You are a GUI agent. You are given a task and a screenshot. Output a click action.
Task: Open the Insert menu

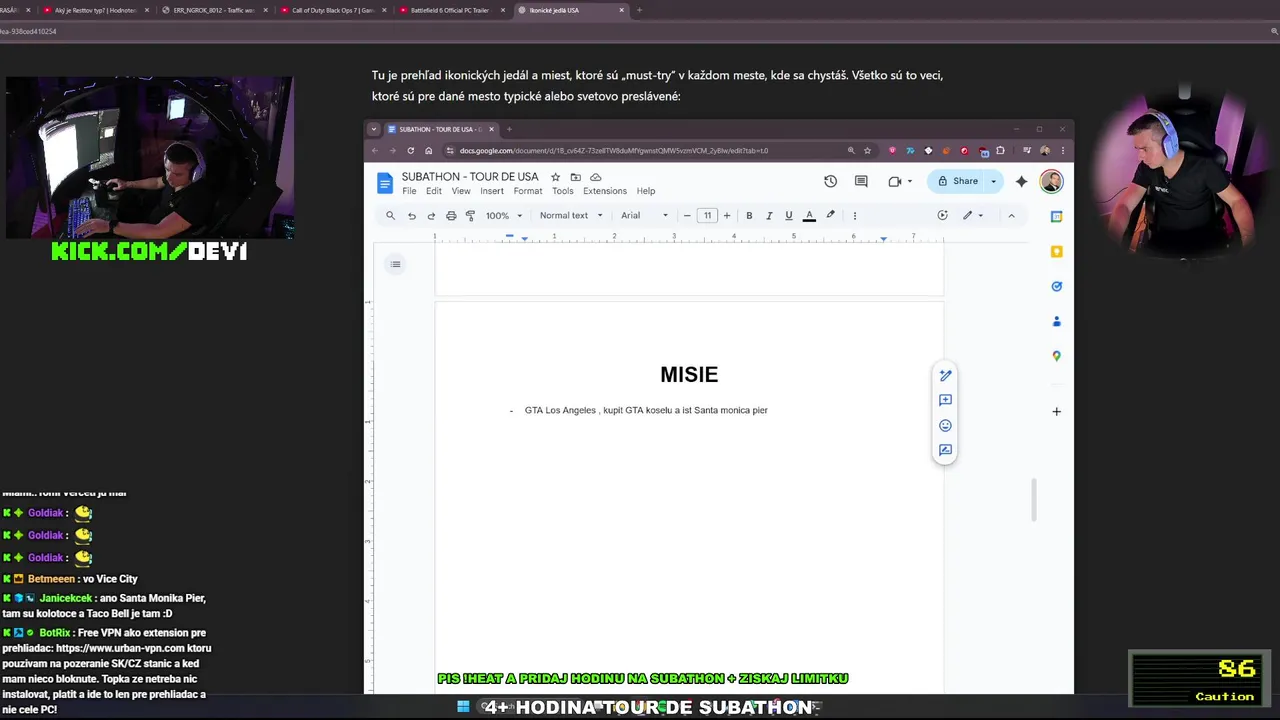click(x=492, y=191)
